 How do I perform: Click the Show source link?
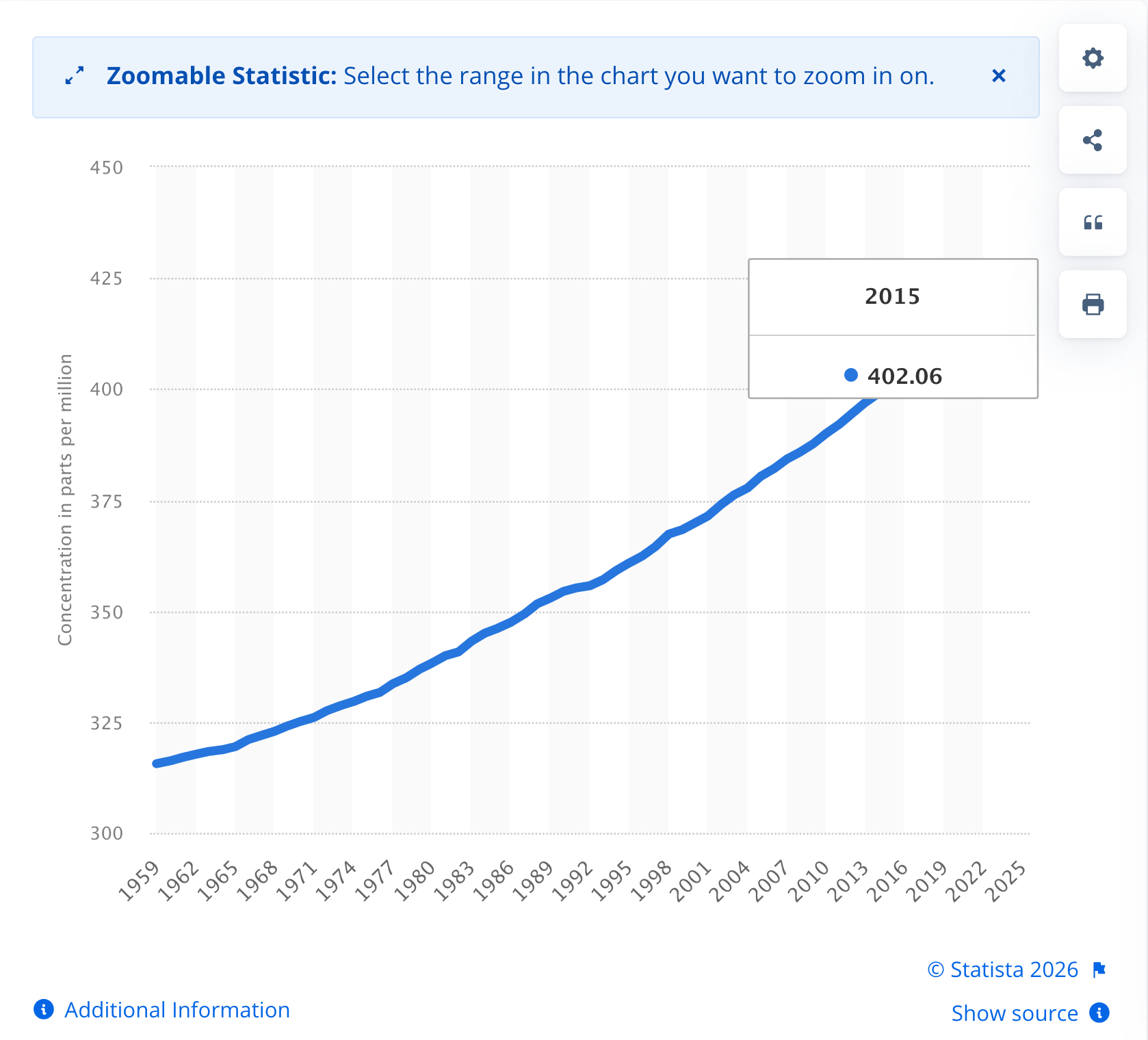1015,1013
